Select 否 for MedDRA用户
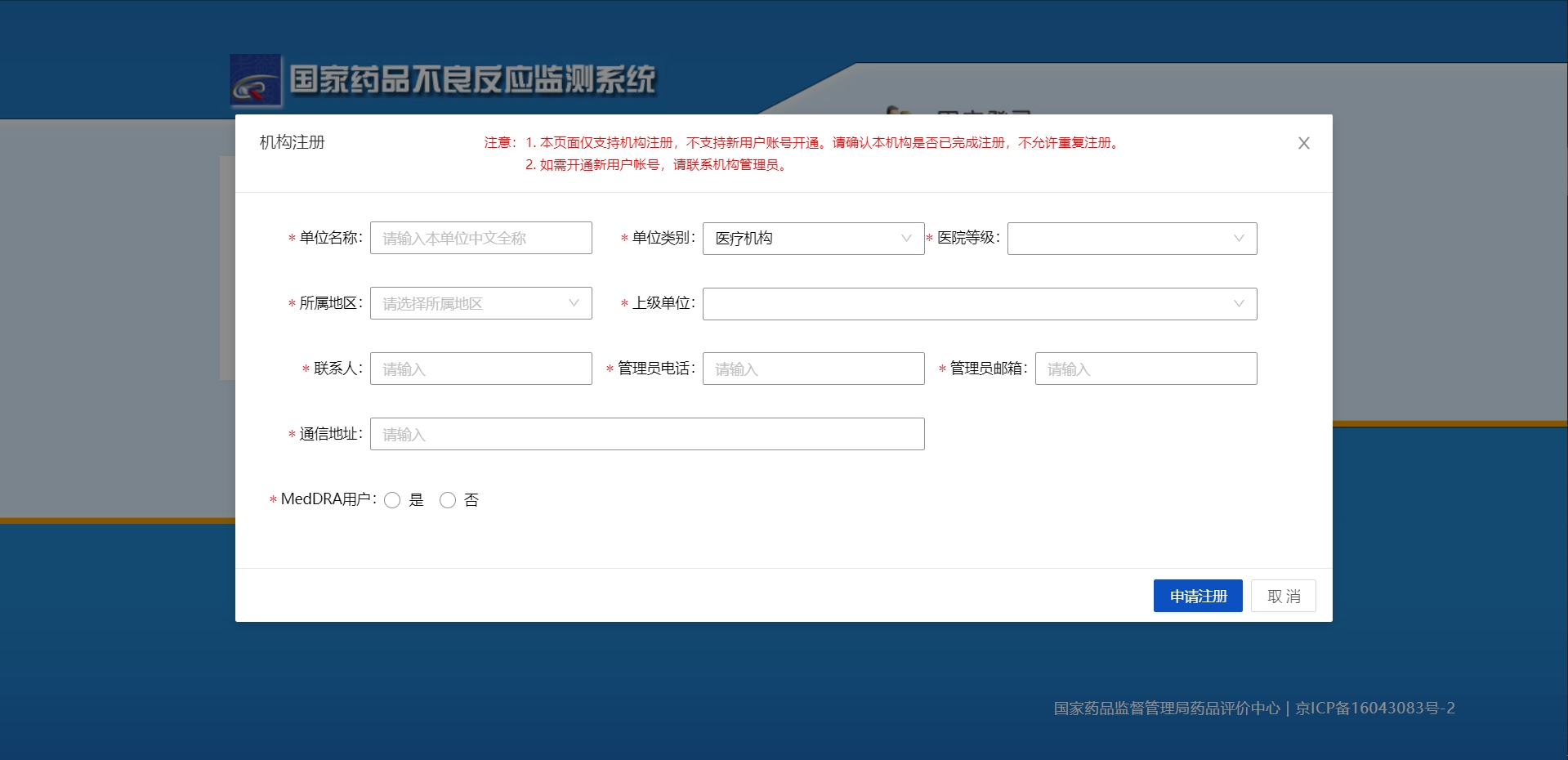 (x=448, y=500)
